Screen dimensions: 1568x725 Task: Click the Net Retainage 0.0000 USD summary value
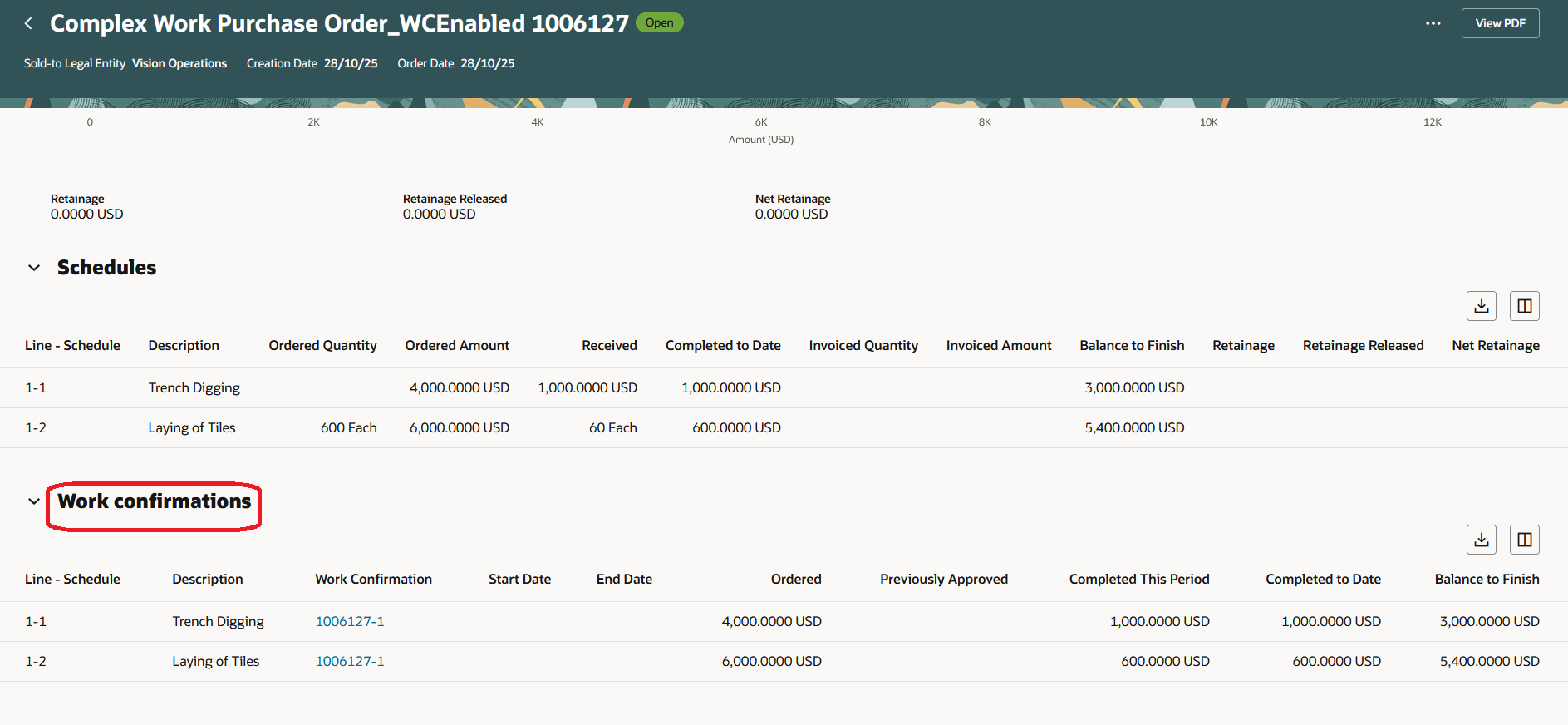792,214
